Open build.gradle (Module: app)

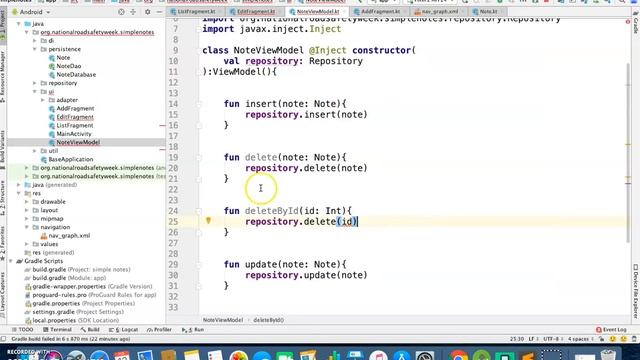[x=69, y=278]
